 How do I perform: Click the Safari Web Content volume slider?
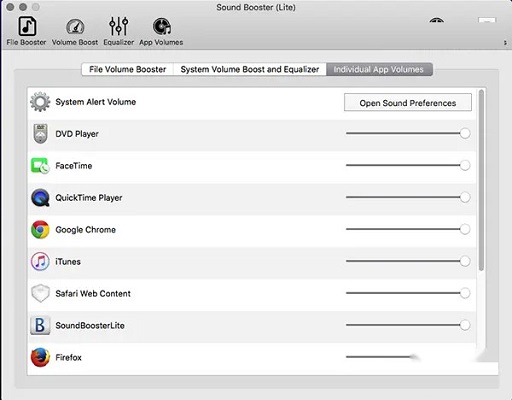(408, 293)
